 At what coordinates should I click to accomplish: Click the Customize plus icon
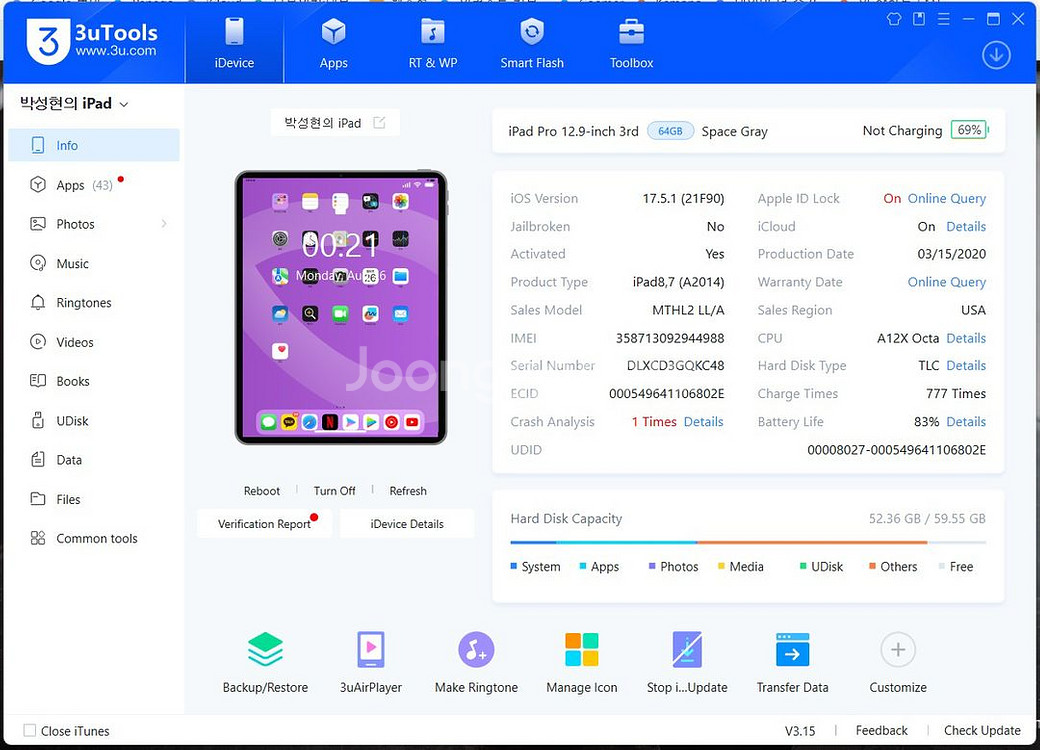897,651
